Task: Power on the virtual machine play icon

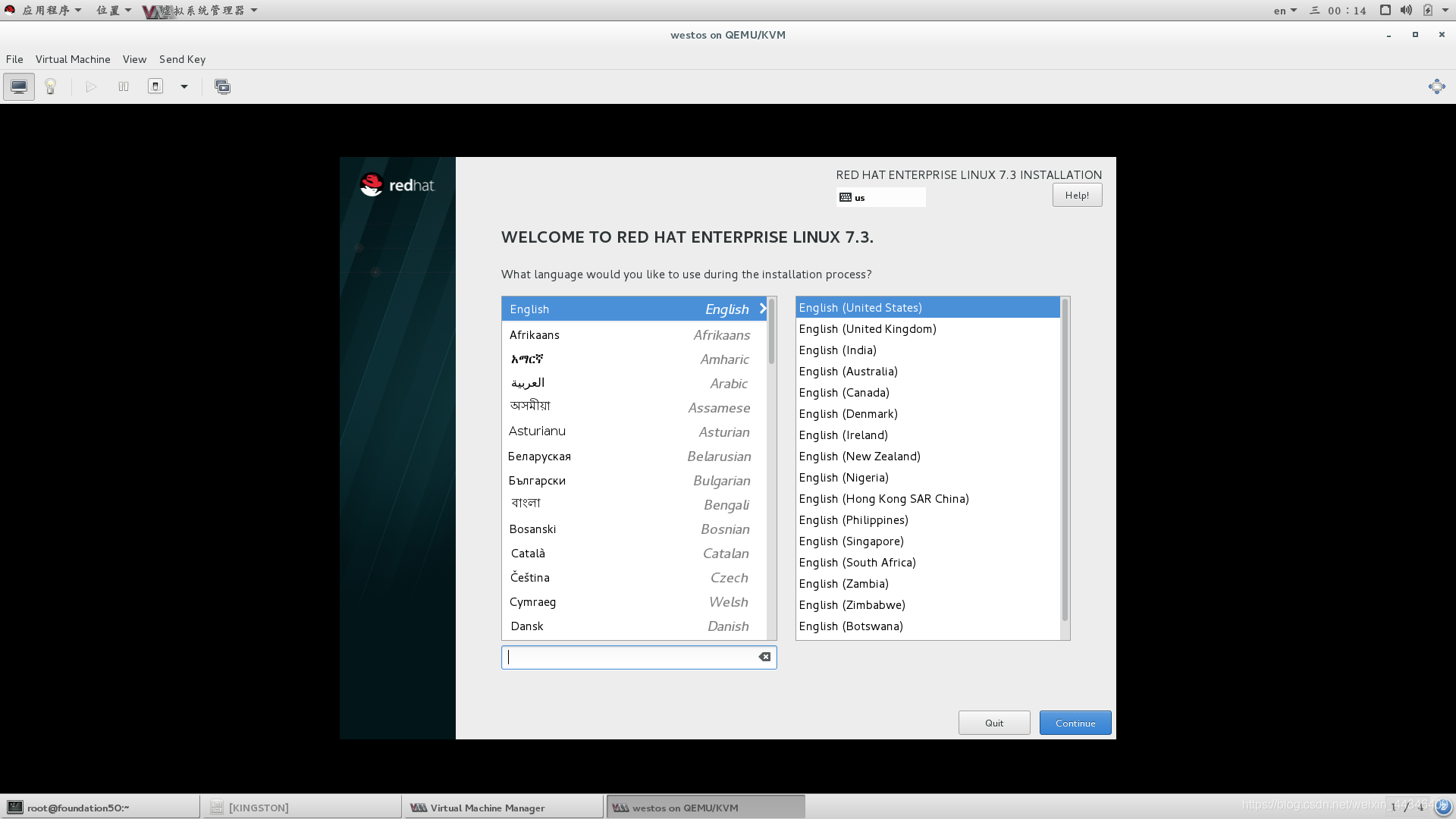Action: click(91, 86)
